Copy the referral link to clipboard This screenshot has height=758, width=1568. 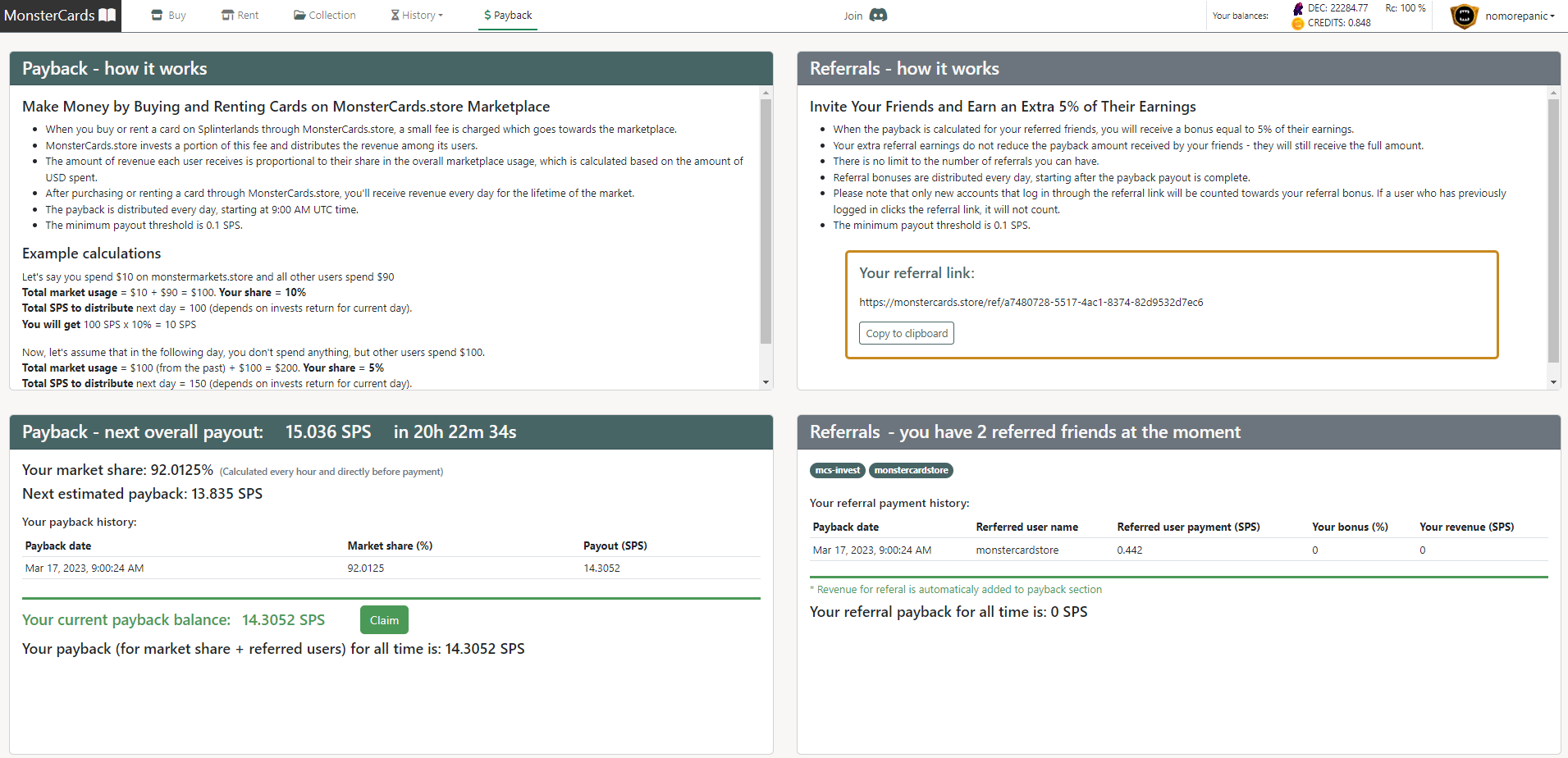907,333
